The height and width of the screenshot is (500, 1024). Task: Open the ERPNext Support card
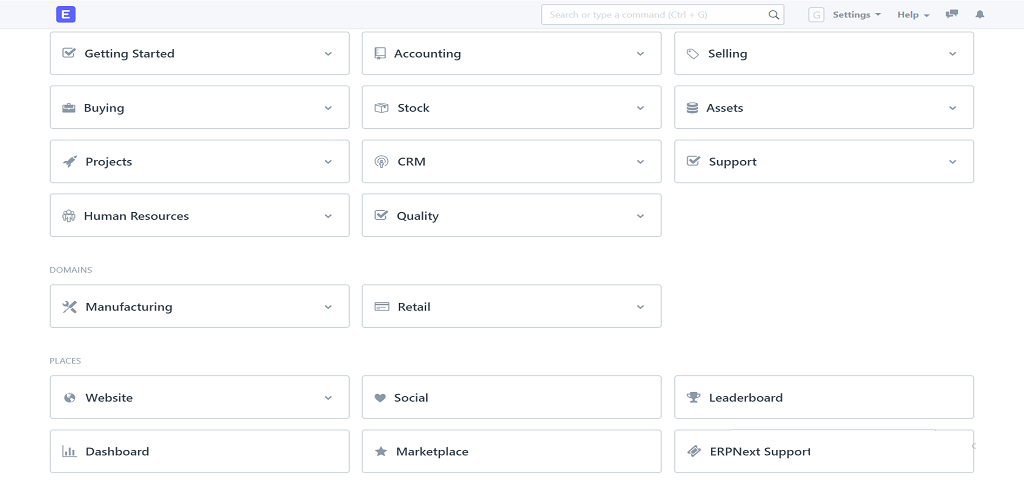pos(824,451)
